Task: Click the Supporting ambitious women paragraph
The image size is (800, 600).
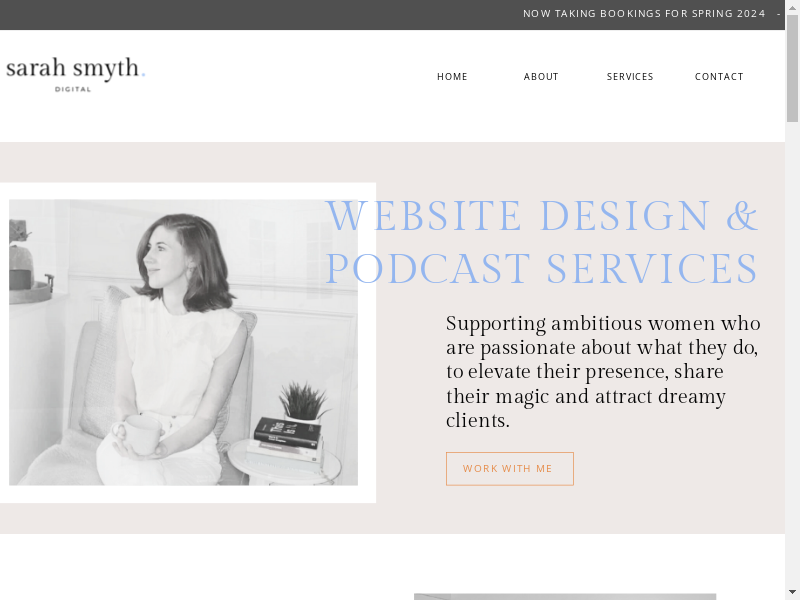Action: coord(603,372)
